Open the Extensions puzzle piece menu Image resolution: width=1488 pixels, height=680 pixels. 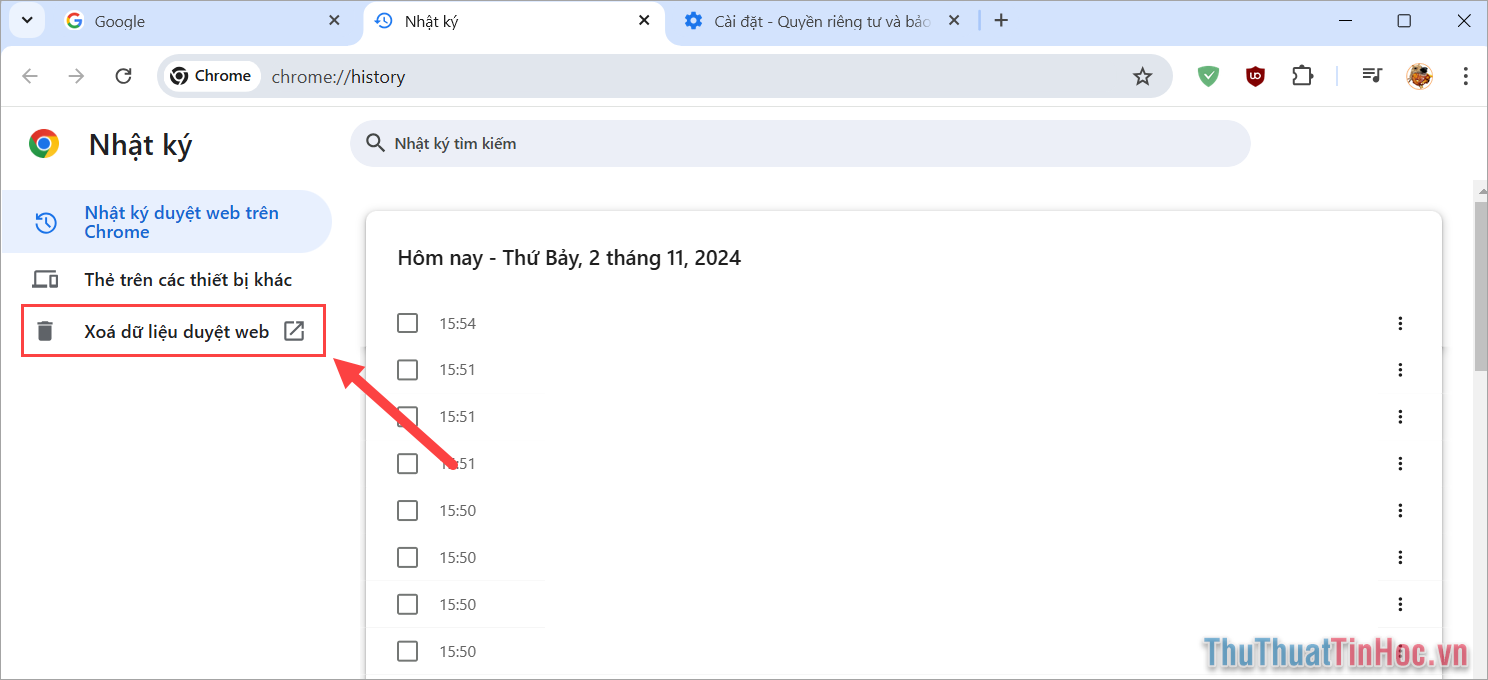coord(1302,76)
